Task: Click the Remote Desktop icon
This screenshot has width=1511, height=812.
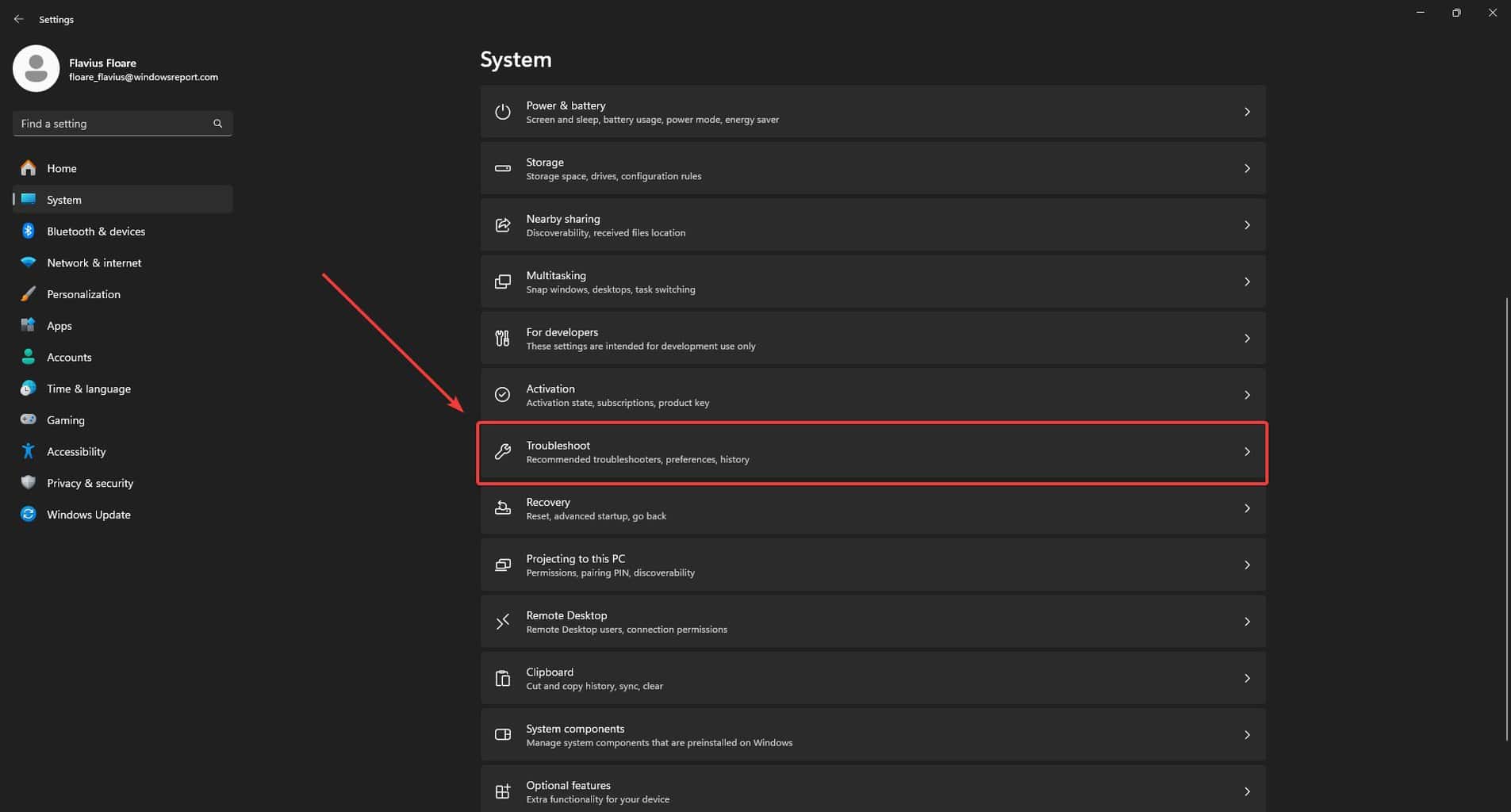Action: (x=502, y=622)
